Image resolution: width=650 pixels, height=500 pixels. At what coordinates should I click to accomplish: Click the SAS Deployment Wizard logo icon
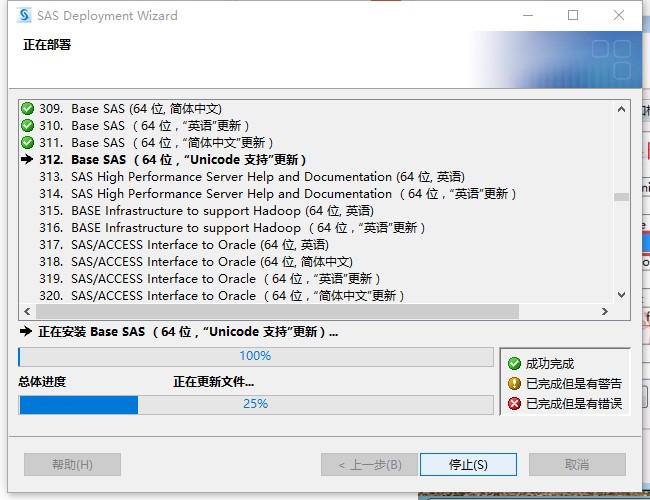(24, 15)
